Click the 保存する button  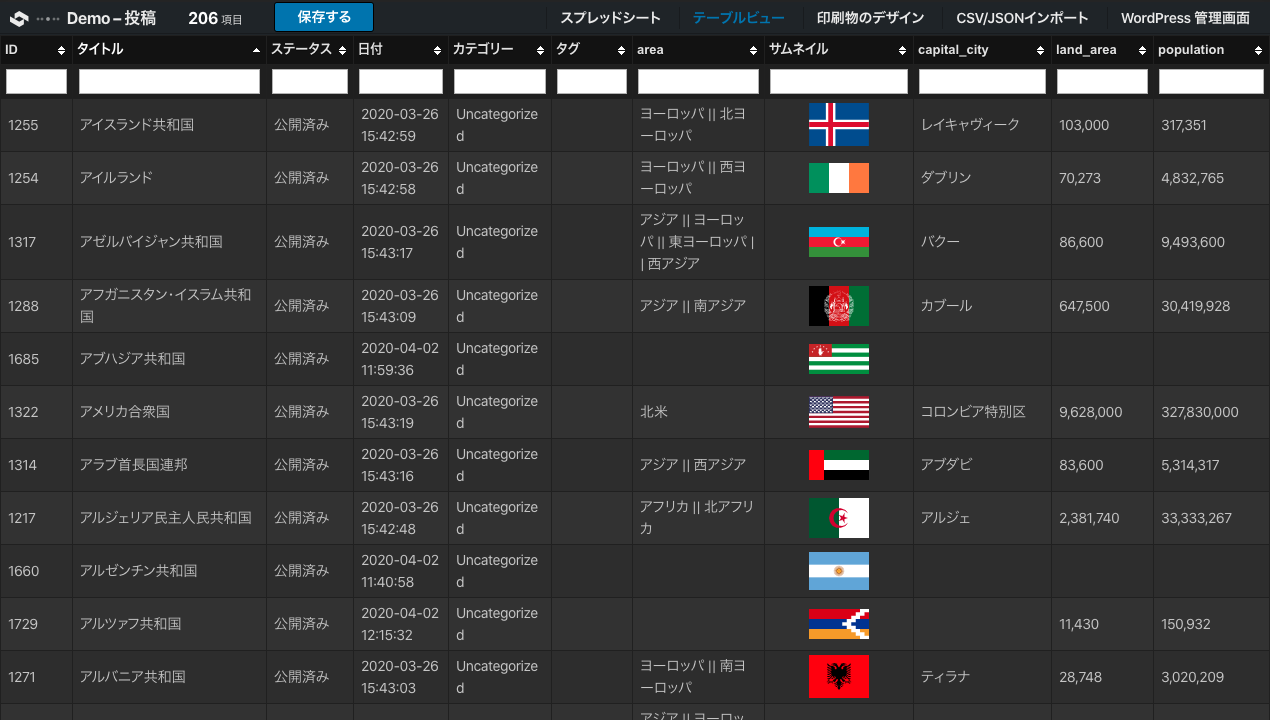point(324,17)
